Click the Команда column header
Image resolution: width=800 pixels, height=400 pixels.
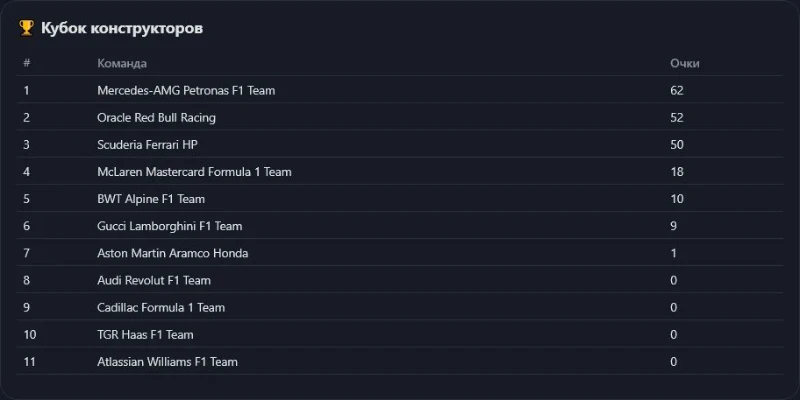point(122,63)
